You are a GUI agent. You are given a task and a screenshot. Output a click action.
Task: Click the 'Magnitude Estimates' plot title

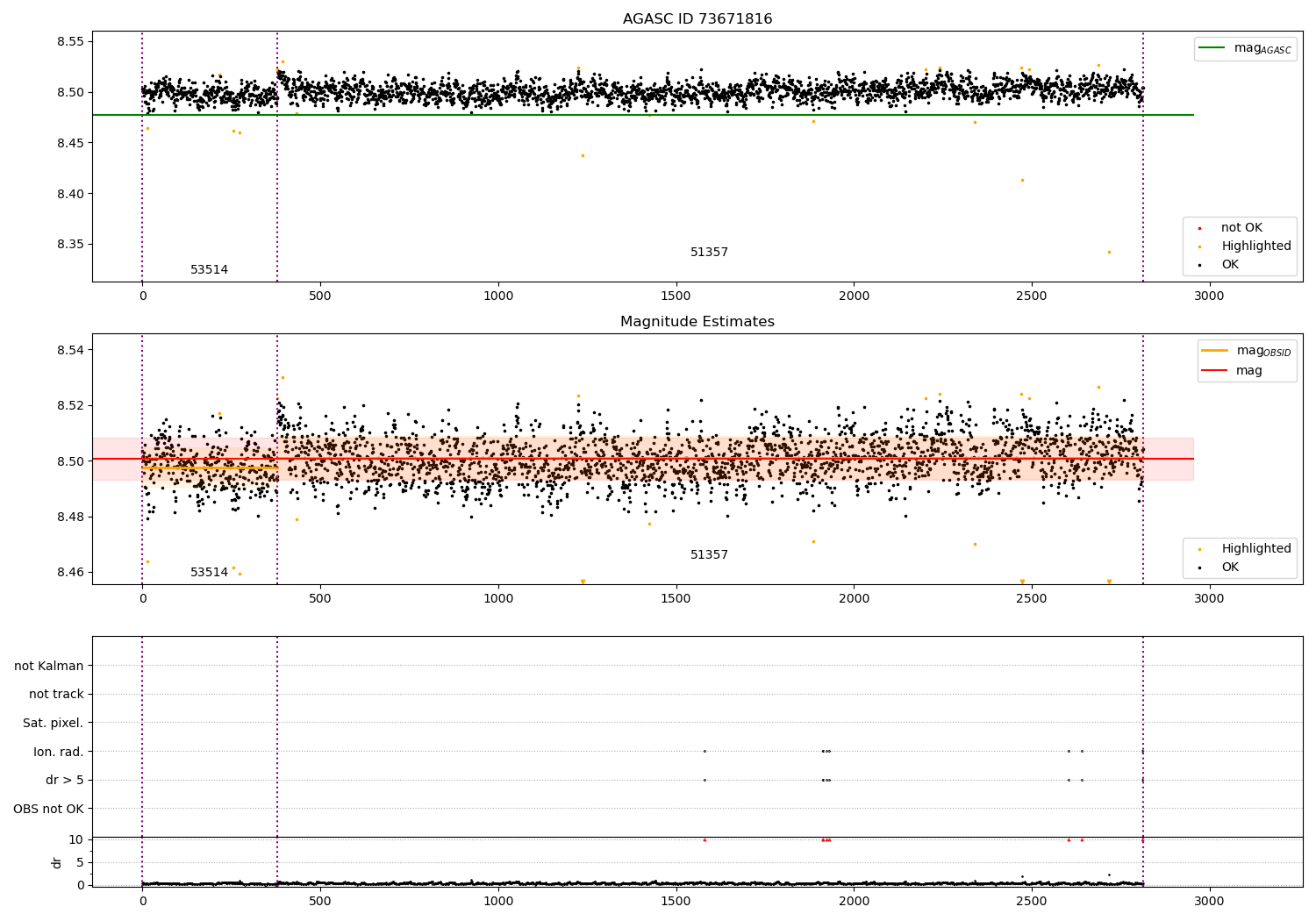[x=697, y=322]
